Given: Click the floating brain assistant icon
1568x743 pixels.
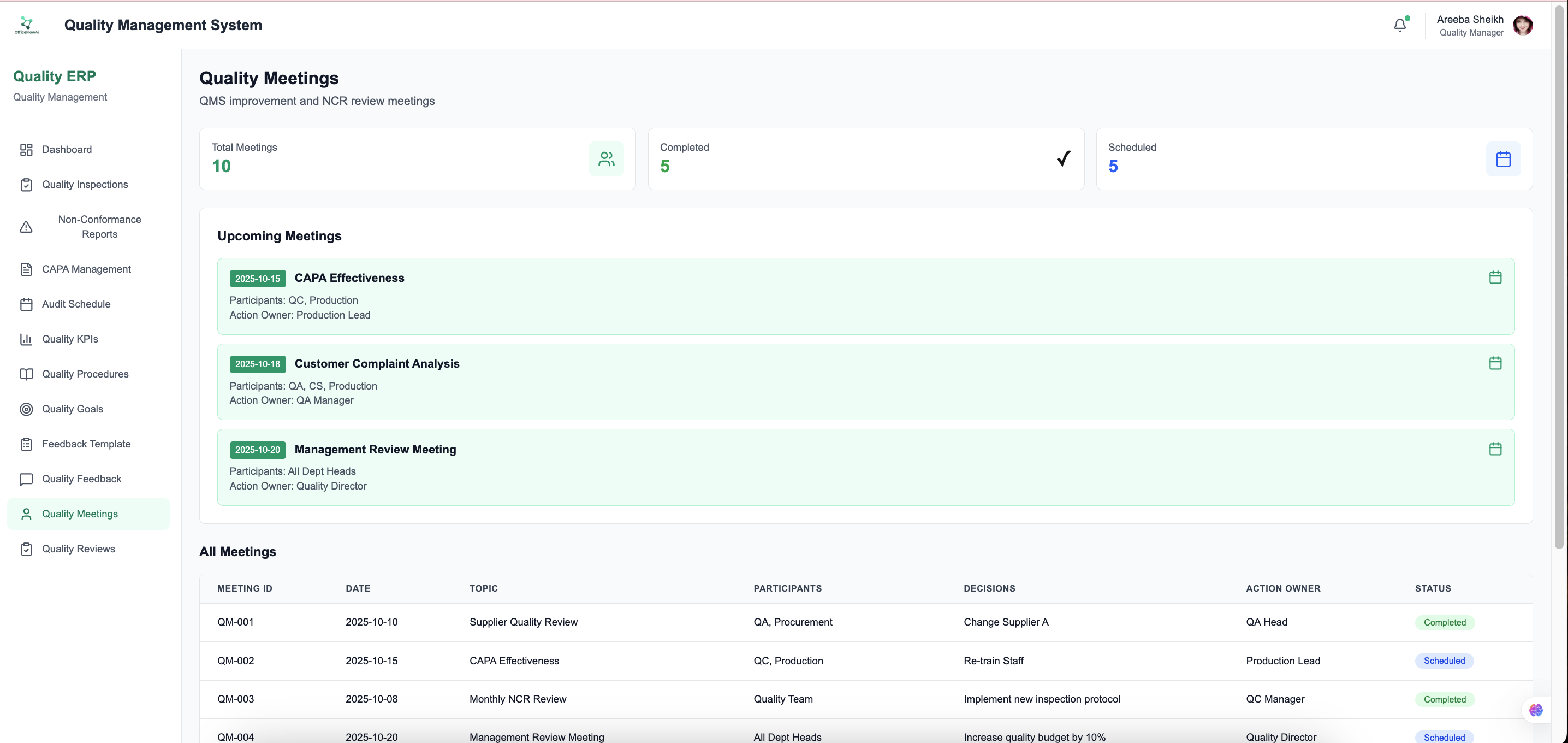Looking at the screenshot, I should click(1535, 710).
